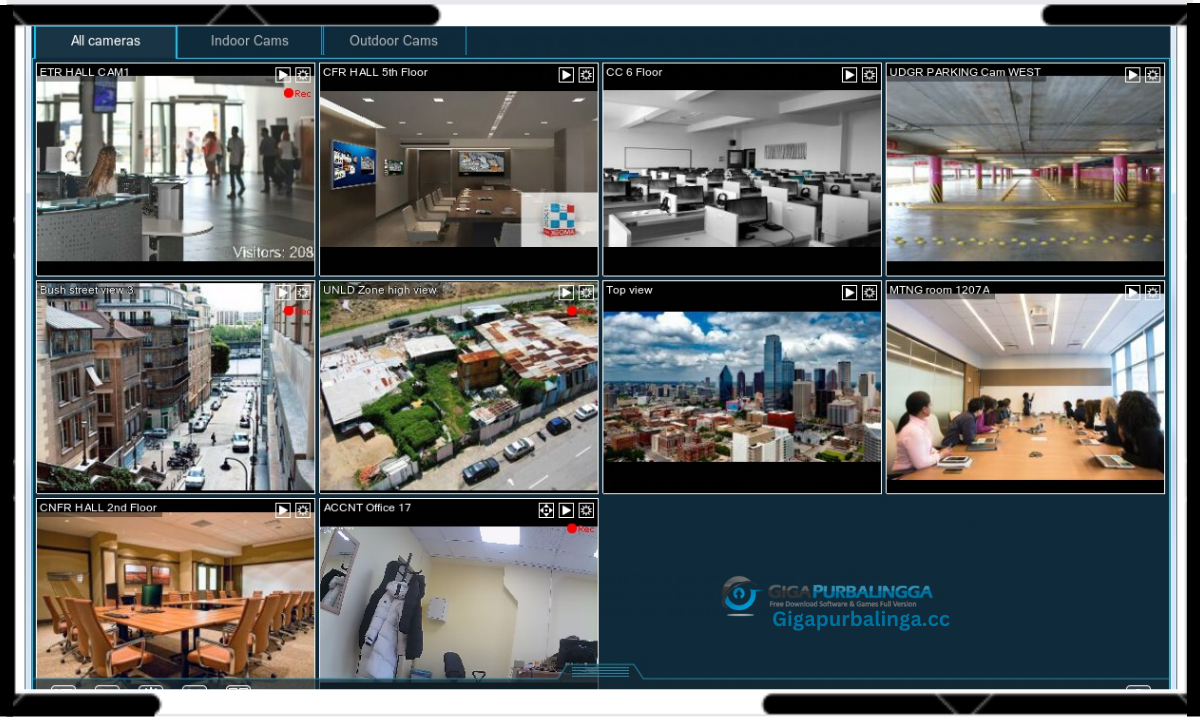Open settings for ETR HALL CAM1
The width and height of the screenshot is (1200, 720).
(303, 75)
